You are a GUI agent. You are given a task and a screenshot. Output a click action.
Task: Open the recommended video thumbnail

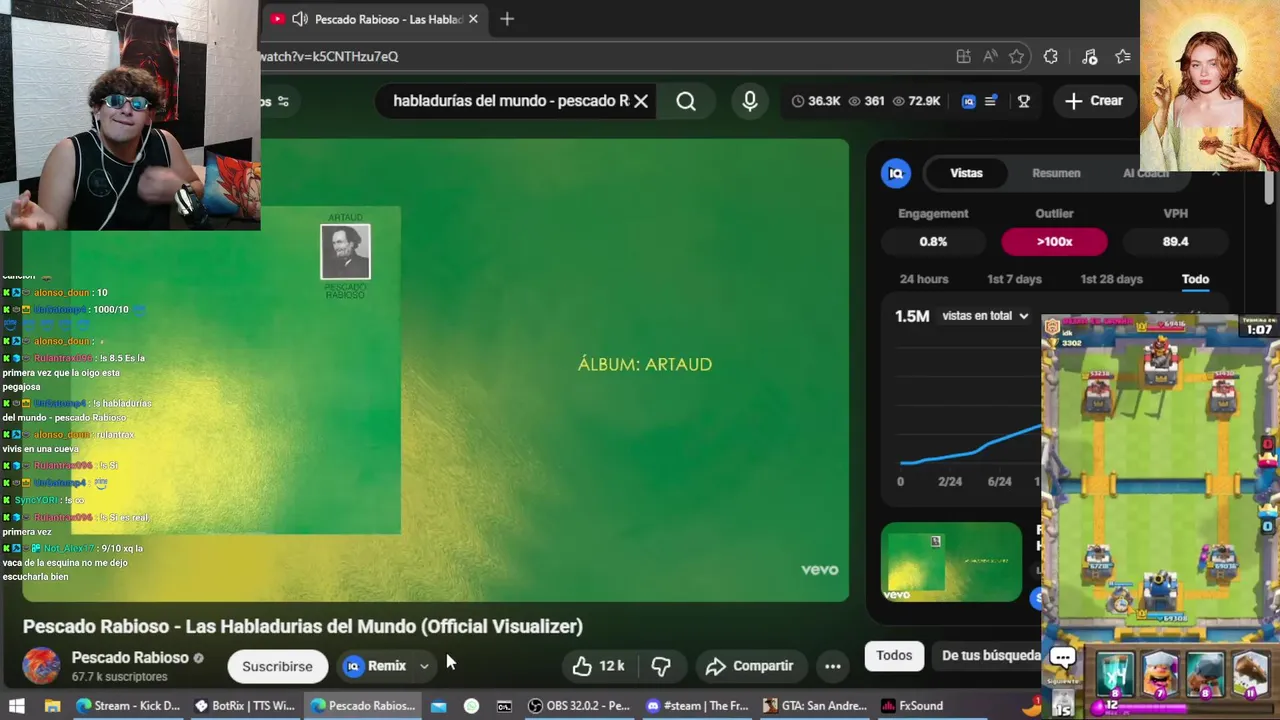pyautogui.click(x=951, y=562)
